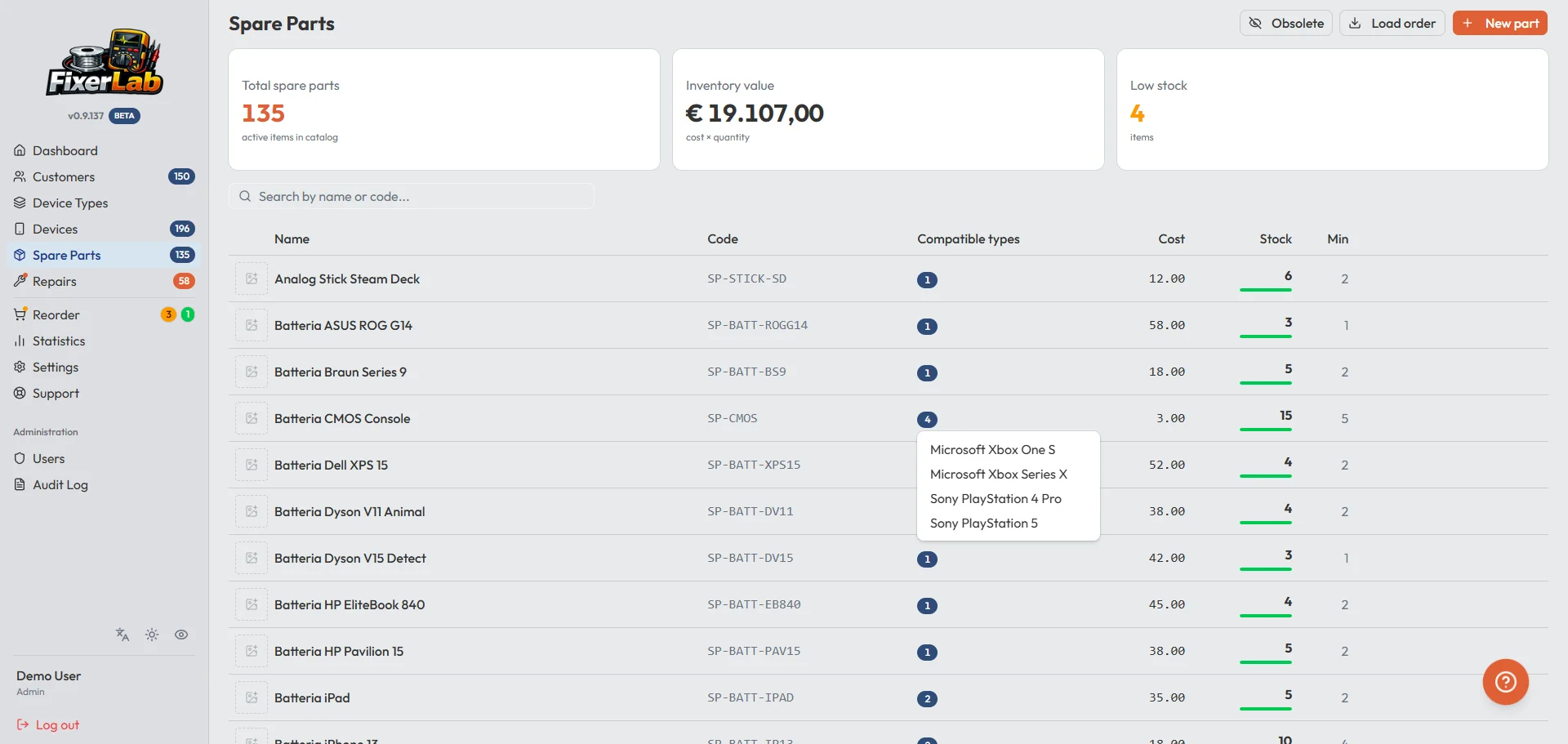Image resolution: width=1568 pixels, height=744 pixels.
Task: Click image placeholder for Batteria Dyson V15 Detect
Action: coord(252,558)
